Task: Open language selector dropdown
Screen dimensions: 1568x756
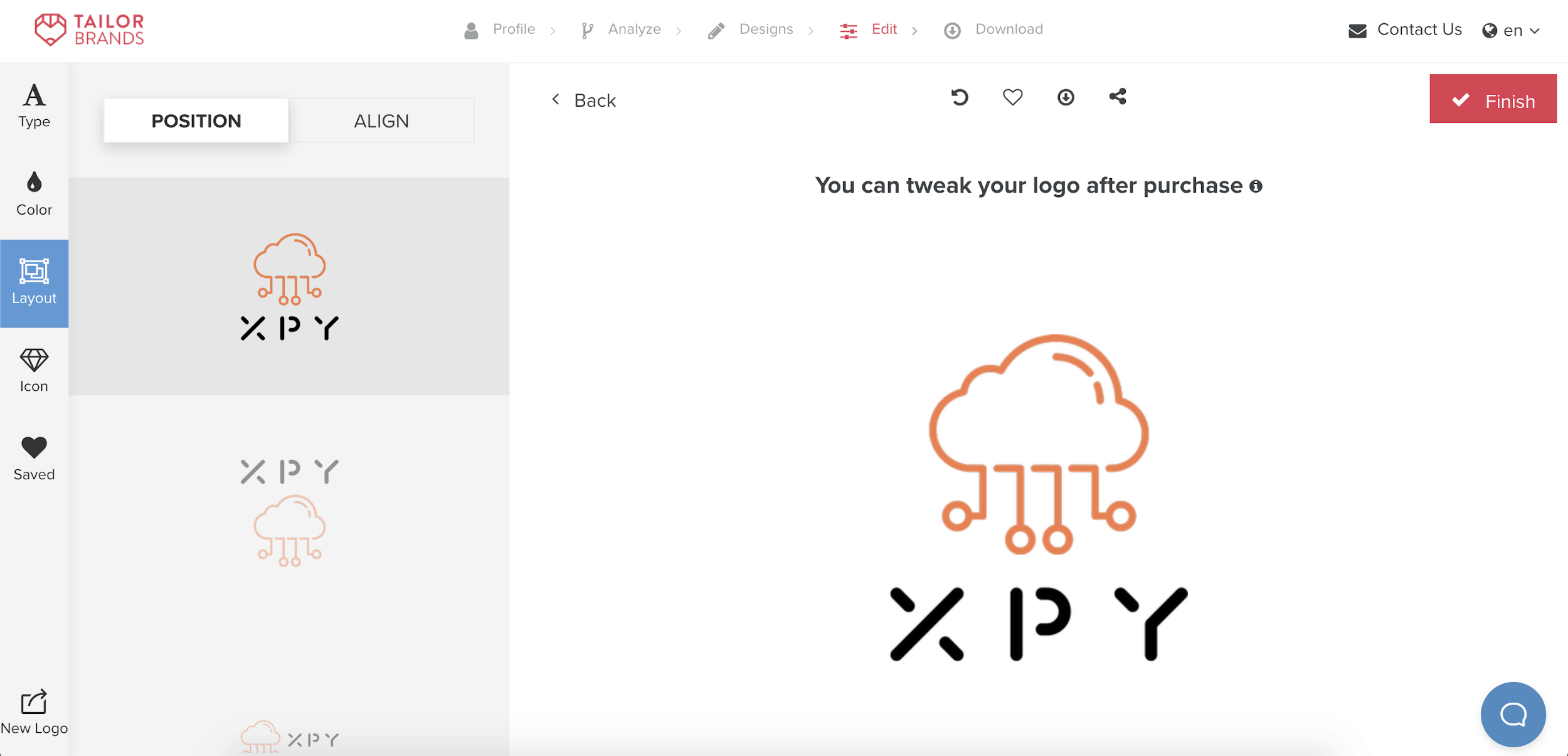Action: pos(1512,29)
